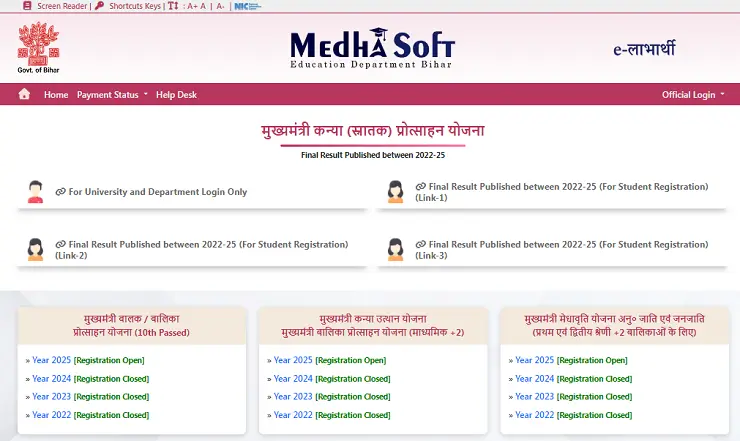Expand the Payment Status dropdown
Image resolution: width=740 pixels, height=441 pixels.
tap(112, 95)
